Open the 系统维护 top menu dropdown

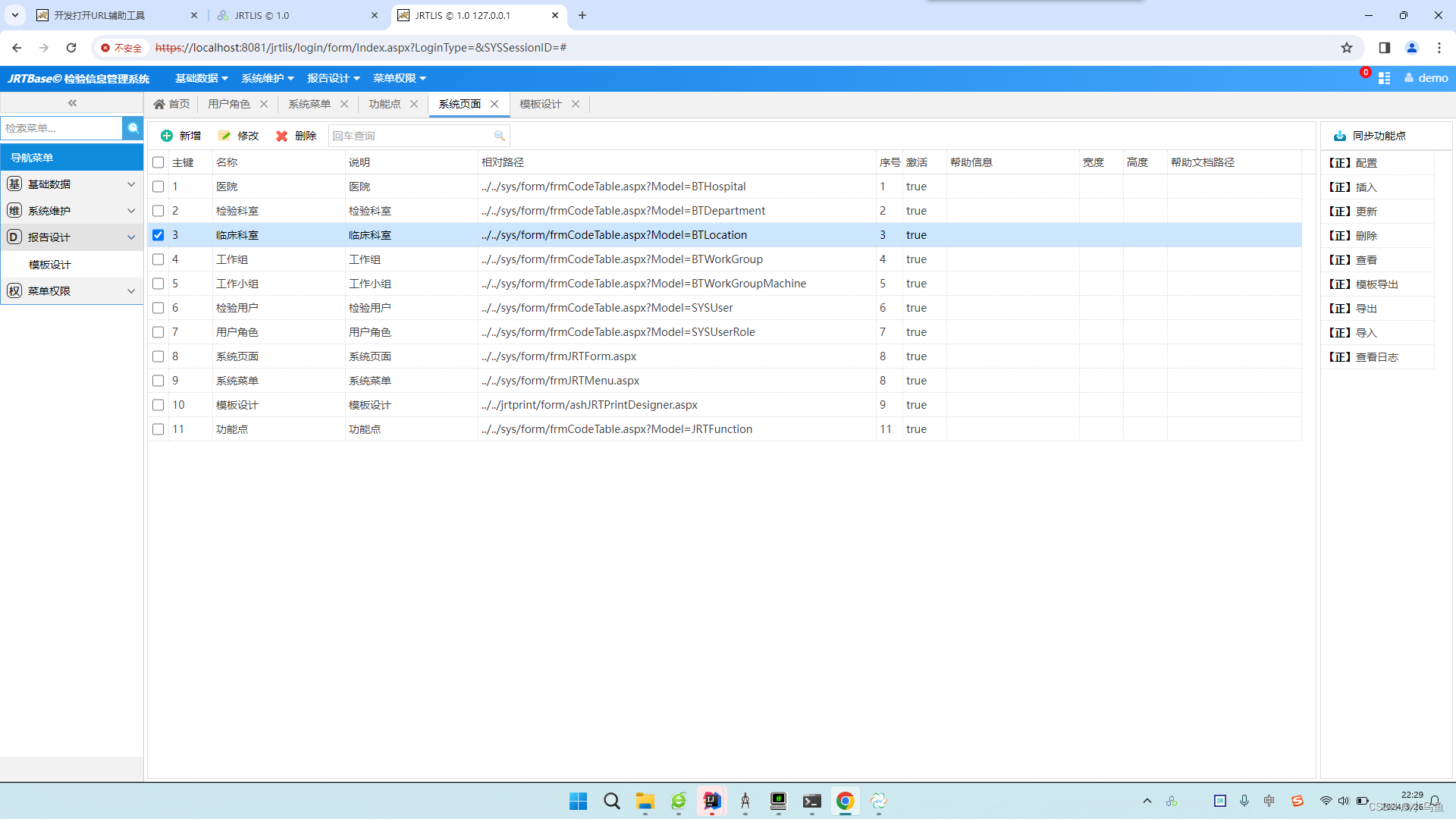(x=268, y=78)
